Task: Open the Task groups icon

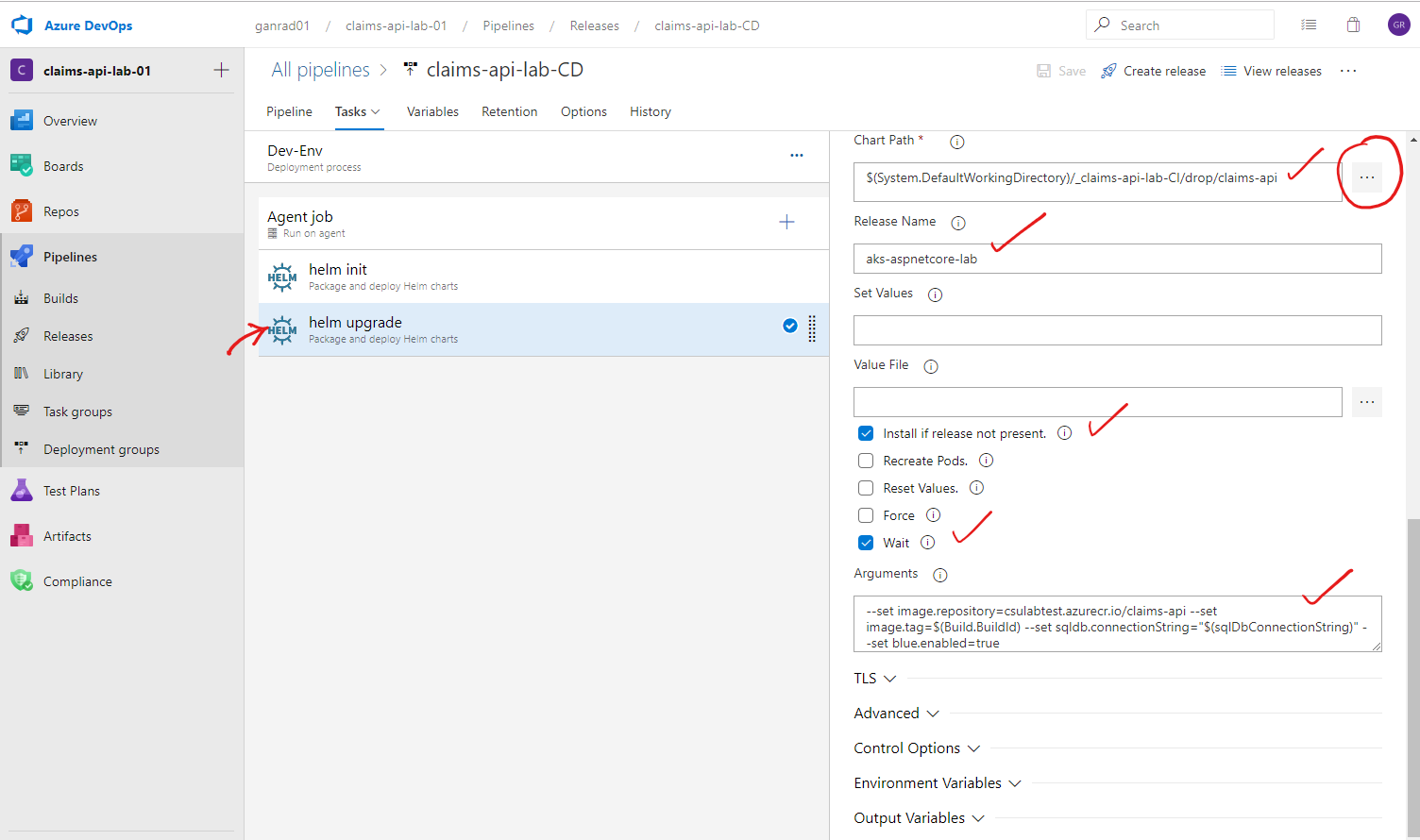Action: pyautogui.click(x=22, y=412)
